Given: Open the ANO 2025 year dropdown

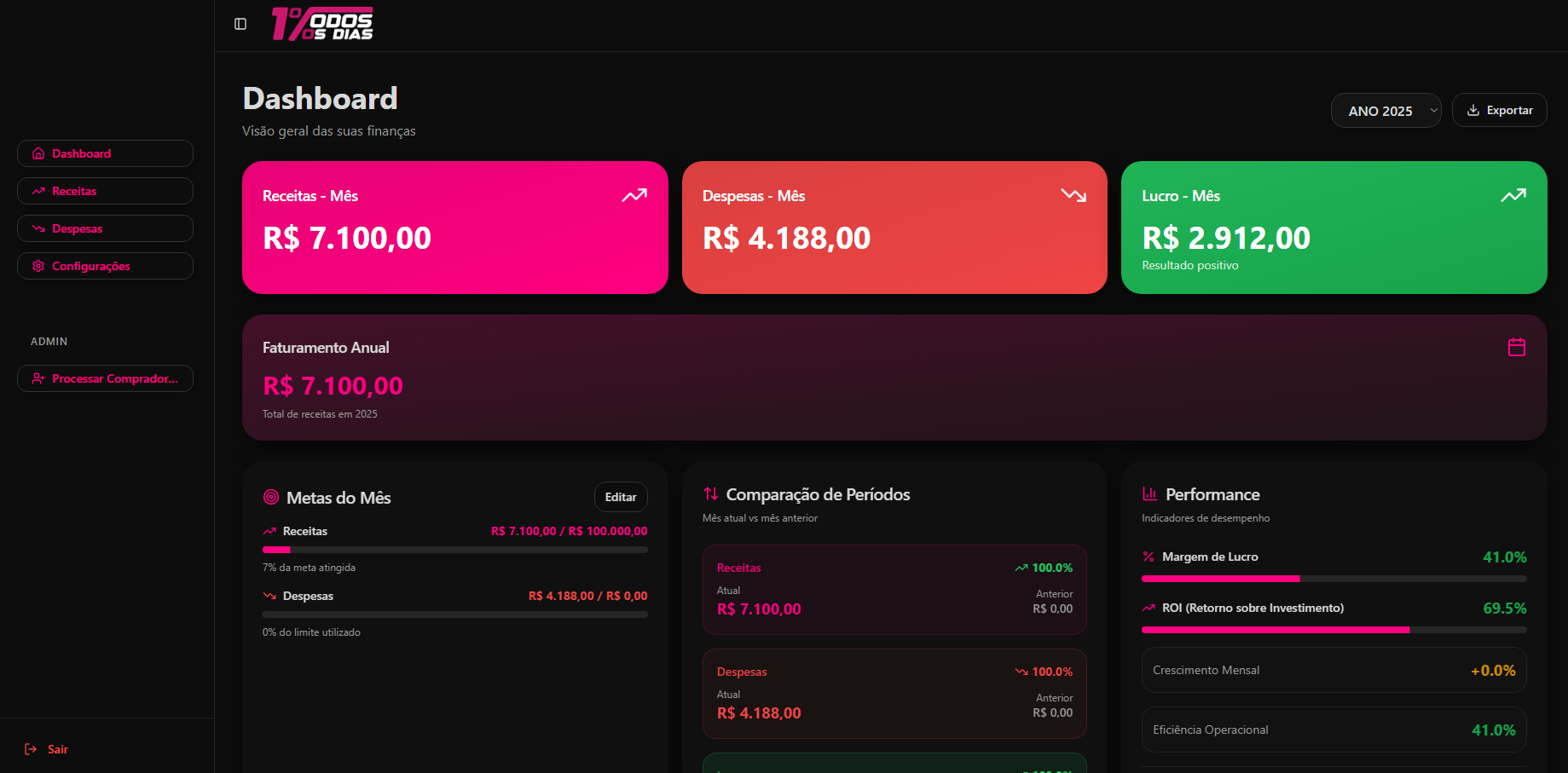Looking at the screenshot, I should point(1386,111).
